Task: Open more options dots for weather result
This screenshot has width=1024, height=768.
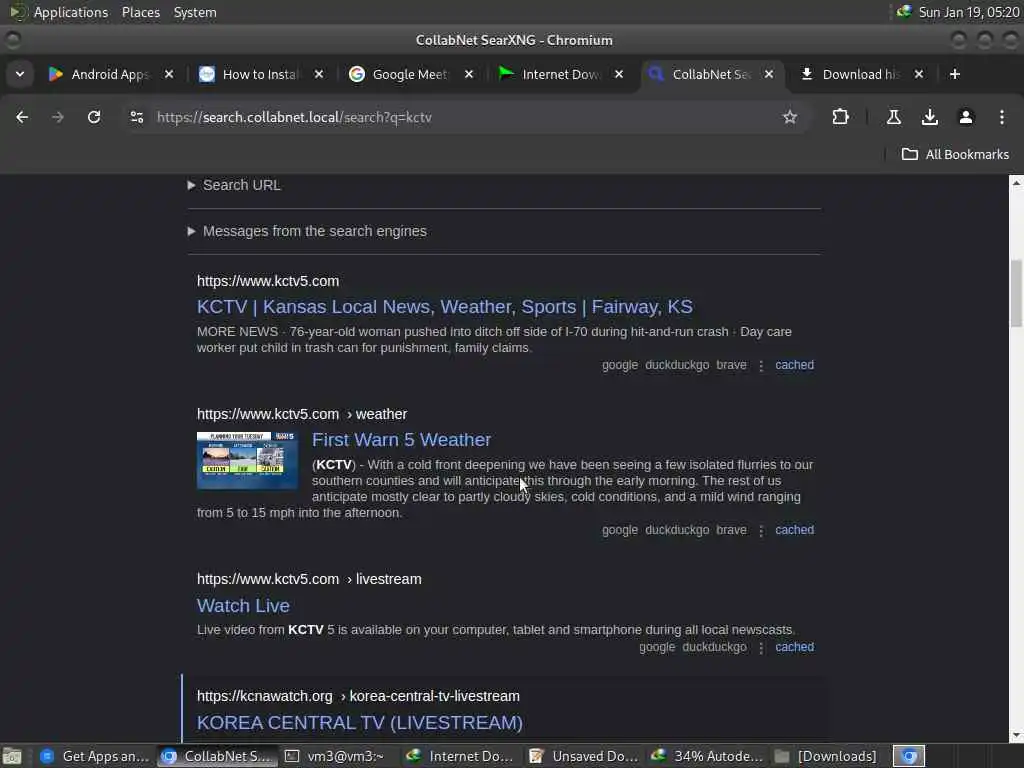Action: pyautogui.click(x=761, y=531)
